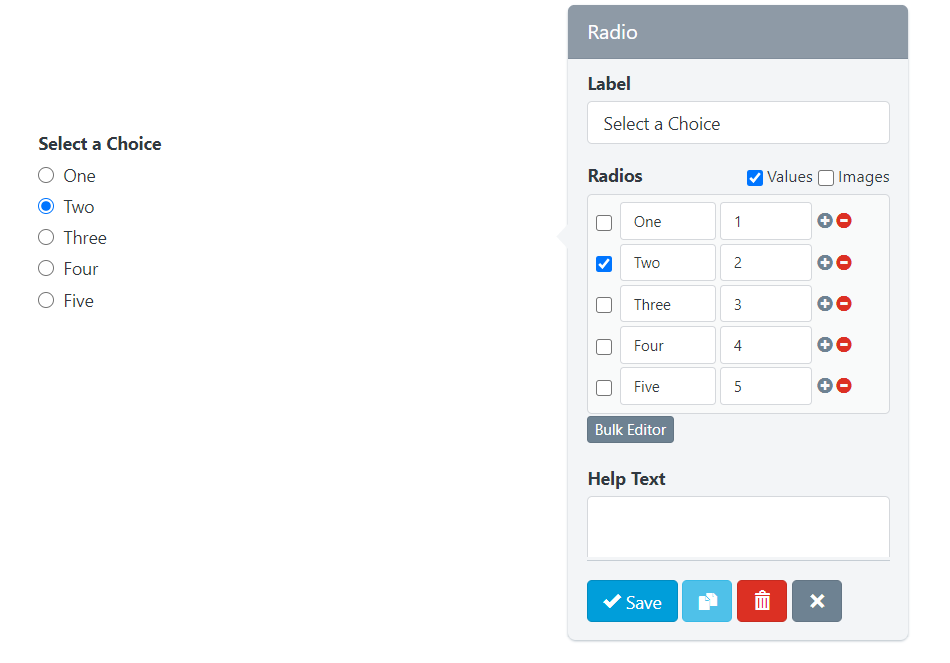Remove the Five radio option
This screenshot has height=663, width=950.
coord(844,386)
